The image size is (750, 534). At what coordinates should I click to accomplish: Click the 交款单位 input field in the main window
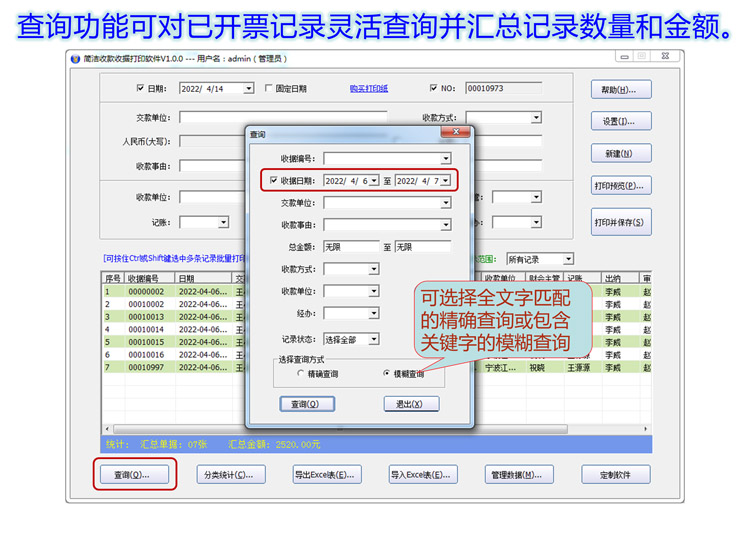coord(283,117)
